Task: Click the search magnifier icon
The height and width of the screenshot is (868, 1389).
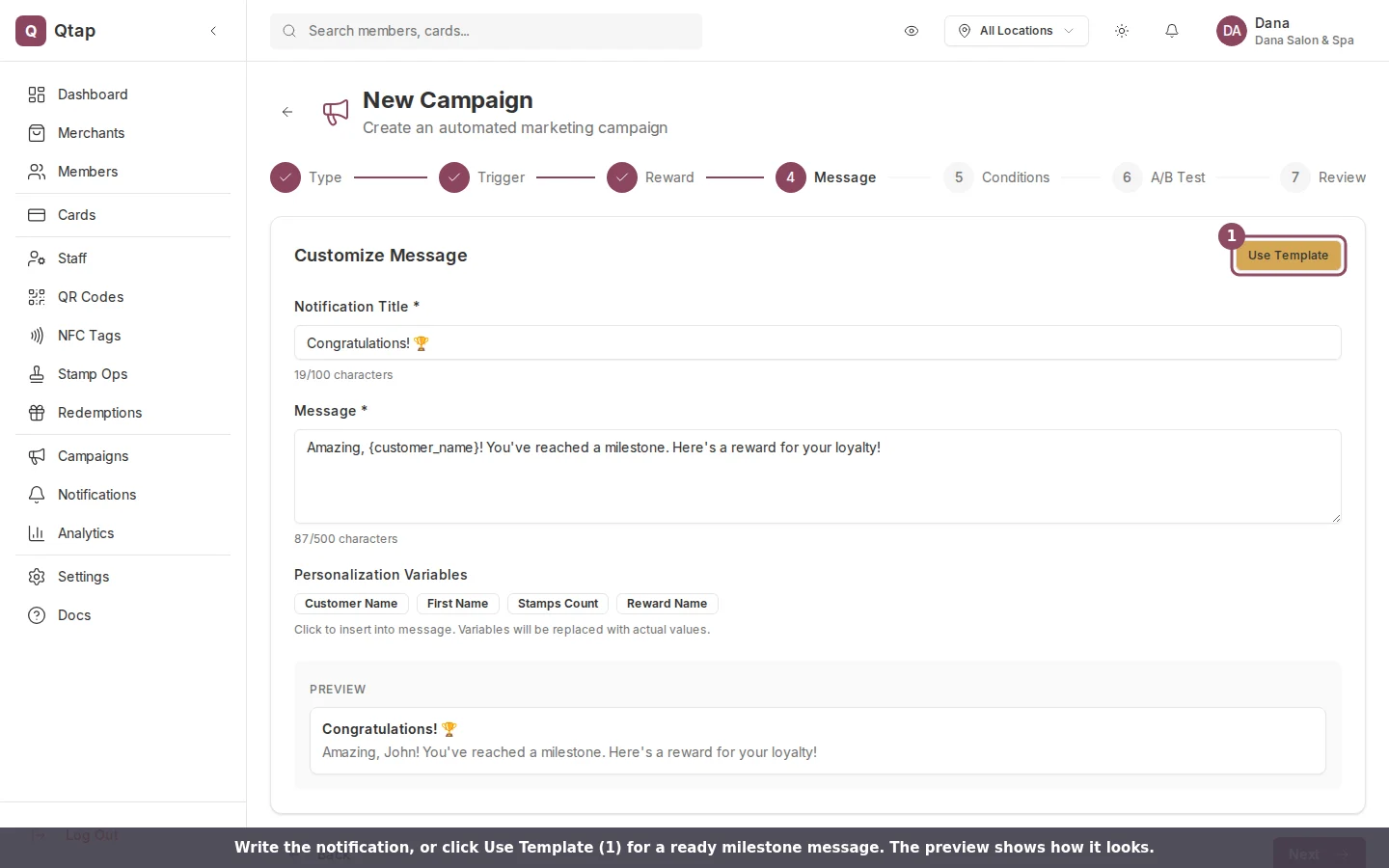Action: click(x=289, y=31)
